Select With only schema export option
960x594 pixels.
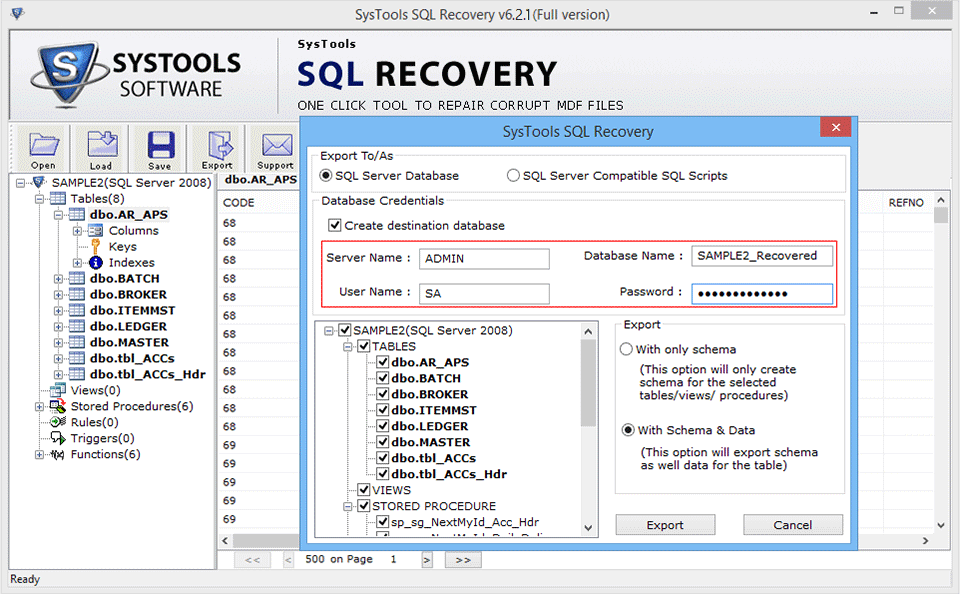click(x=626, y=349)
